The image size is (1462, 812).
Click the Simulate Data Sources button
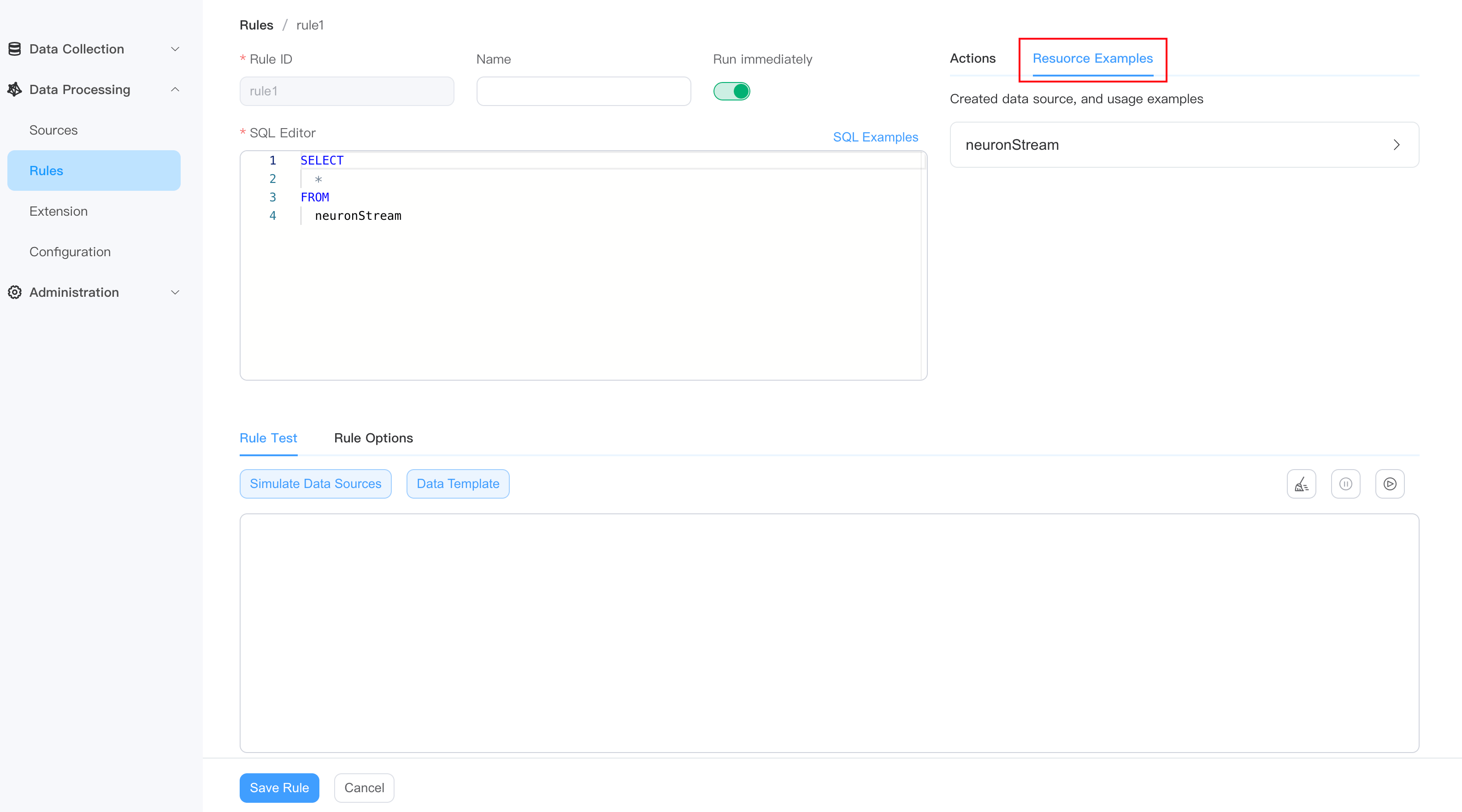click(315, 484)
